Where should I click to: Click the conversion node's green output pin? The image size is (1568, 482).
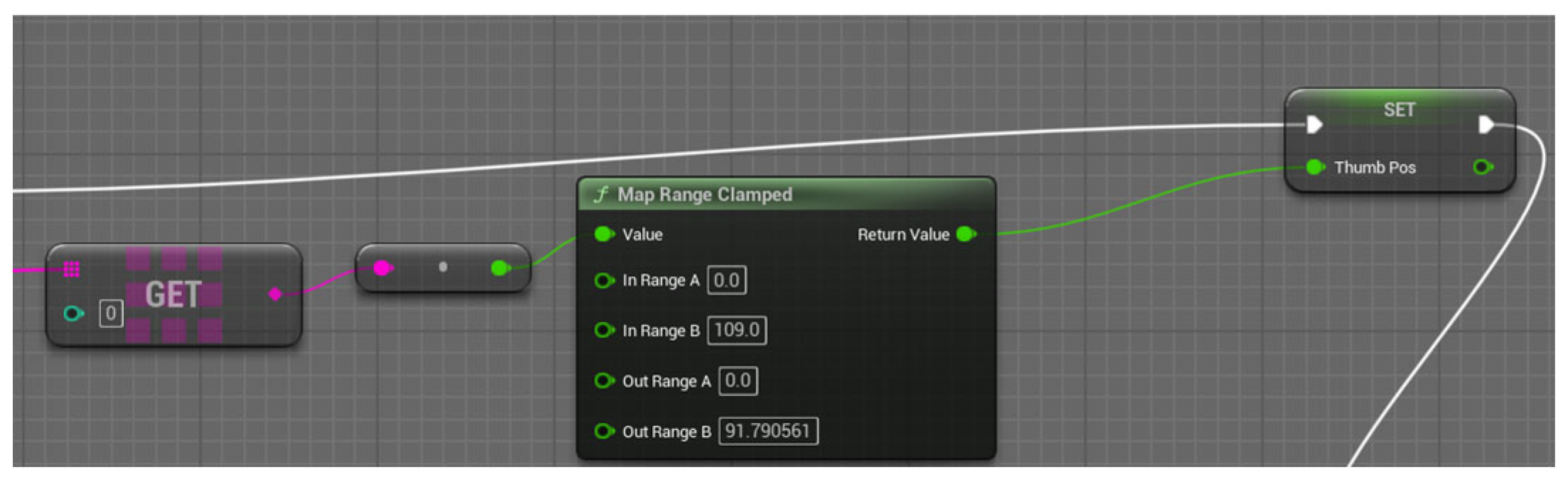tap(501, 268)
